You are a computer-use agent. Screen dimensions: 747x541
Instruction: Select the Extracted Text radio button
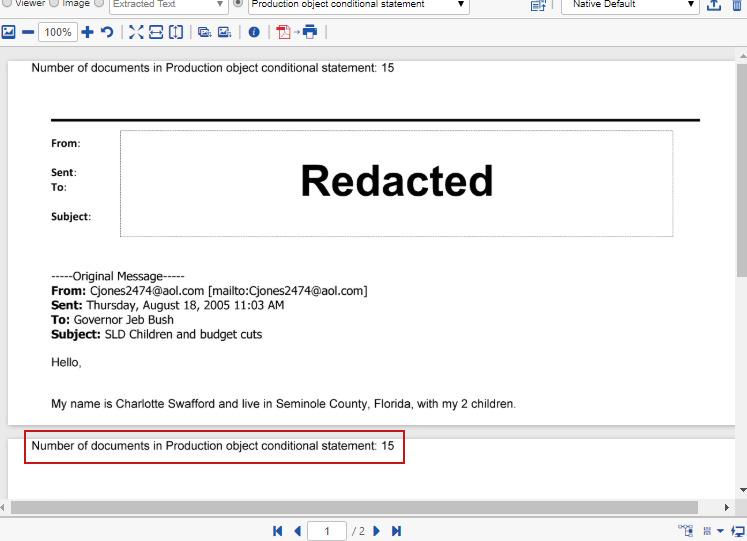(99, 3)
